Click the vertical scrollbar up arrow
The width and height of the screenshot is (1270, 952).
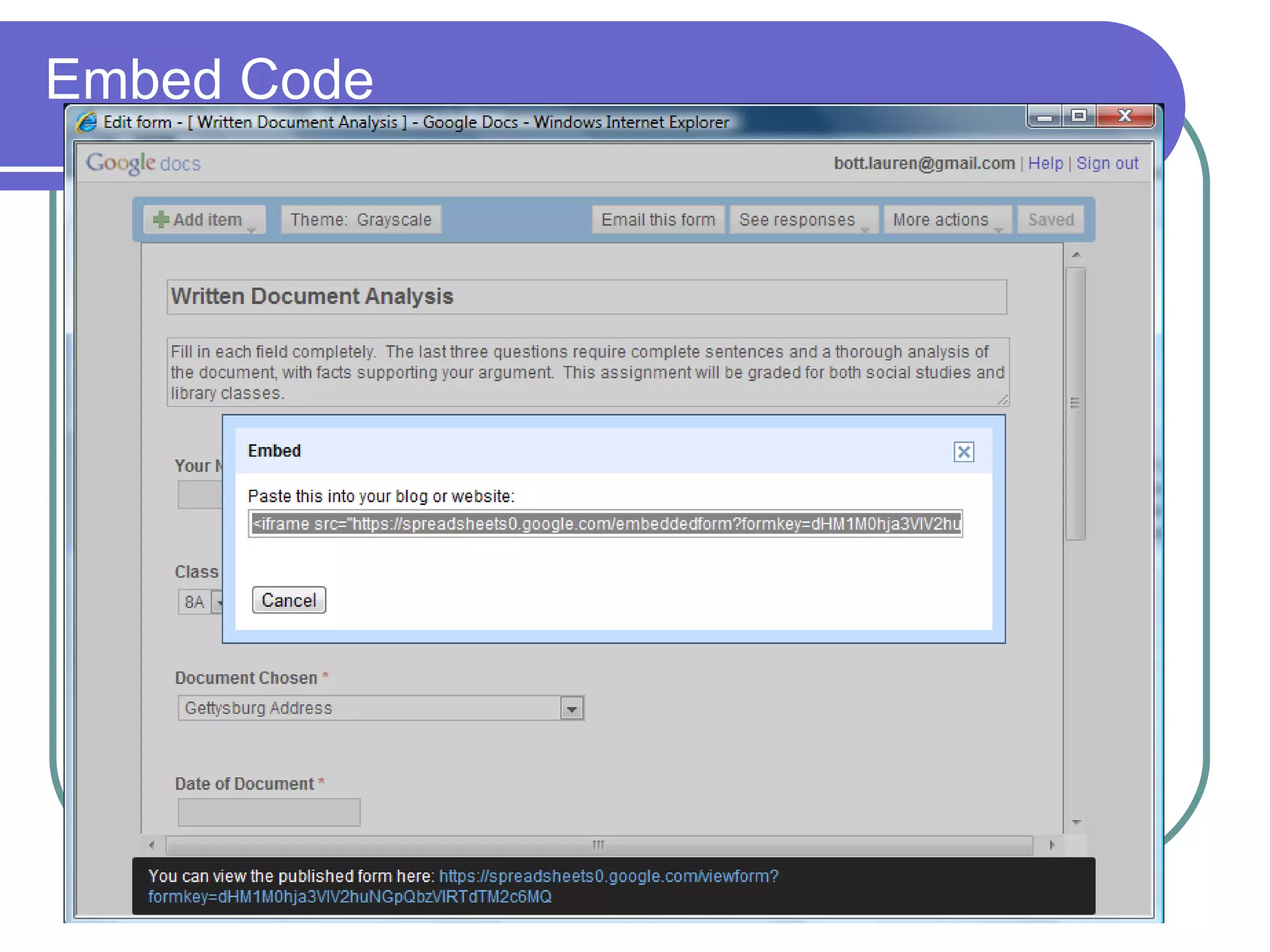(x=1077, y=255)
